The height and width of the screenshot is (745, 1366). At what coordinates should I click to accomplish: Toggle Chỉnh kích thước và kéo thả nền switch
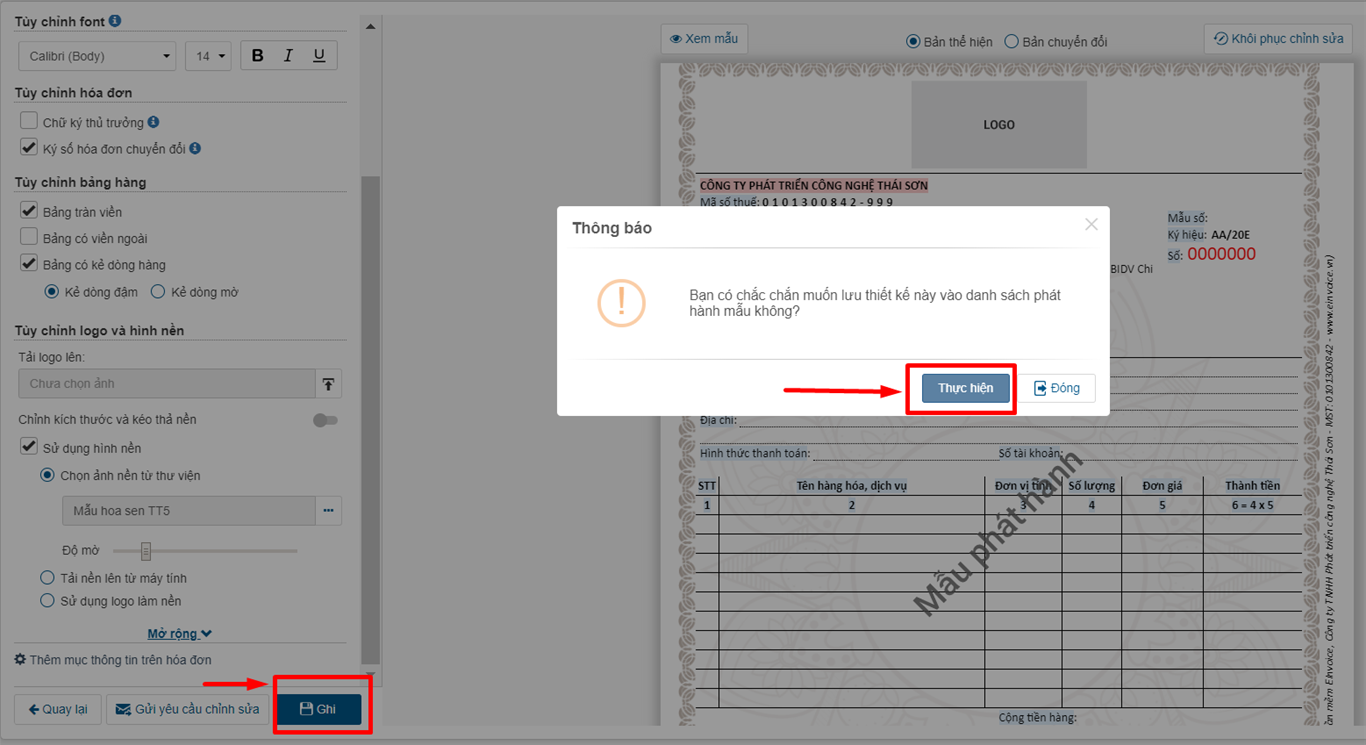pyautogui.click(x=325, y=420)
